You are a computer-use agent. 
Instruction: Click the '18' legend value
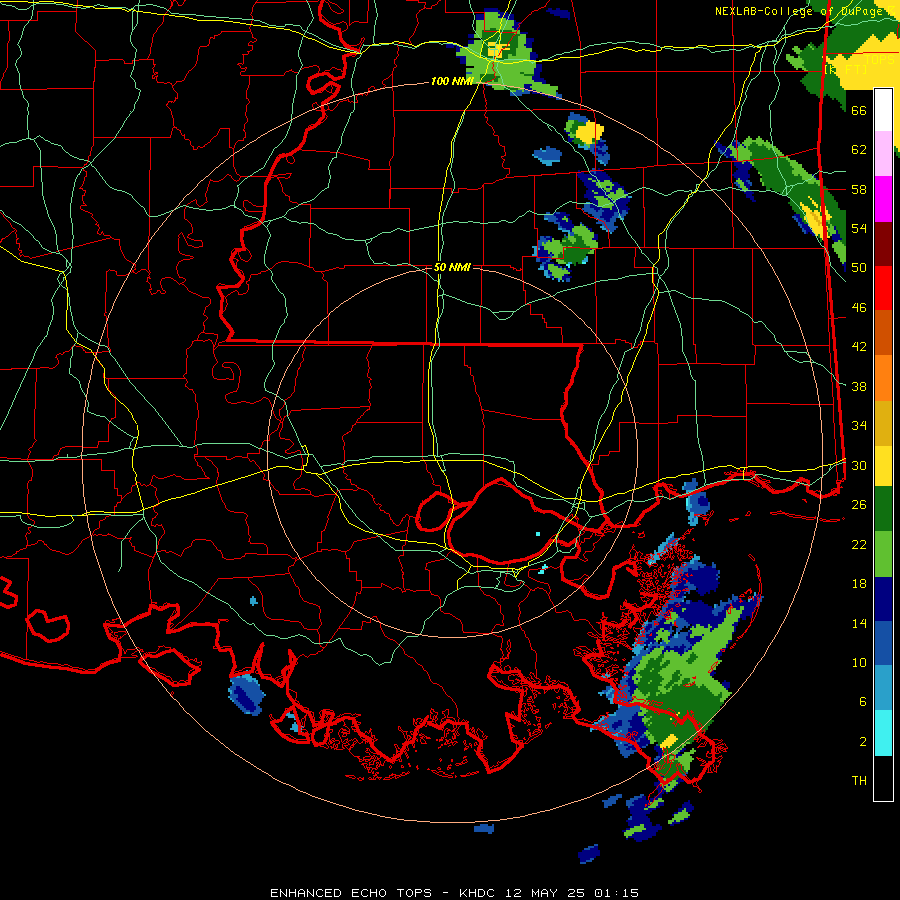click(859, 584)
